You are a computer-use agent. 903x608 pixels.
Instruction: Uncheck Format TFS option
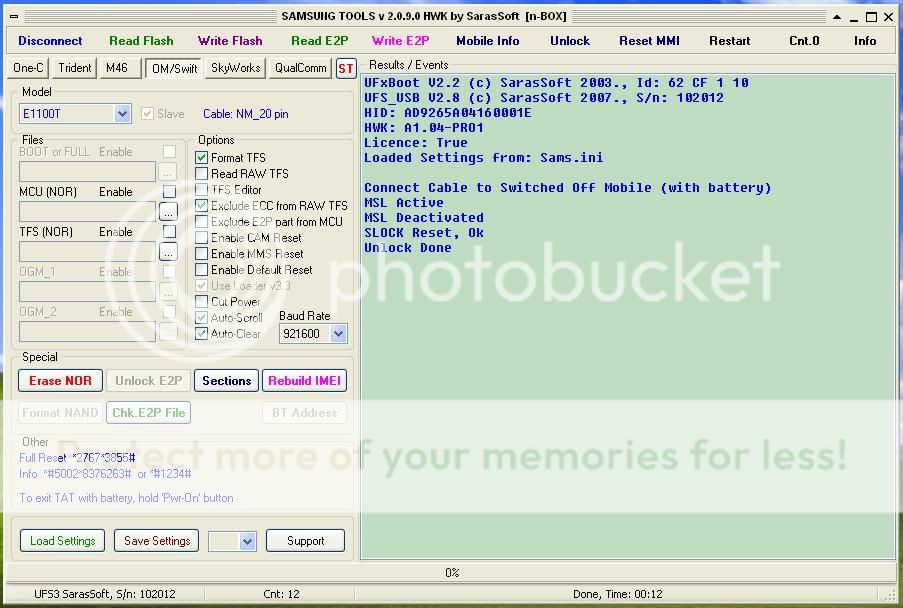(x=202, y=157)
